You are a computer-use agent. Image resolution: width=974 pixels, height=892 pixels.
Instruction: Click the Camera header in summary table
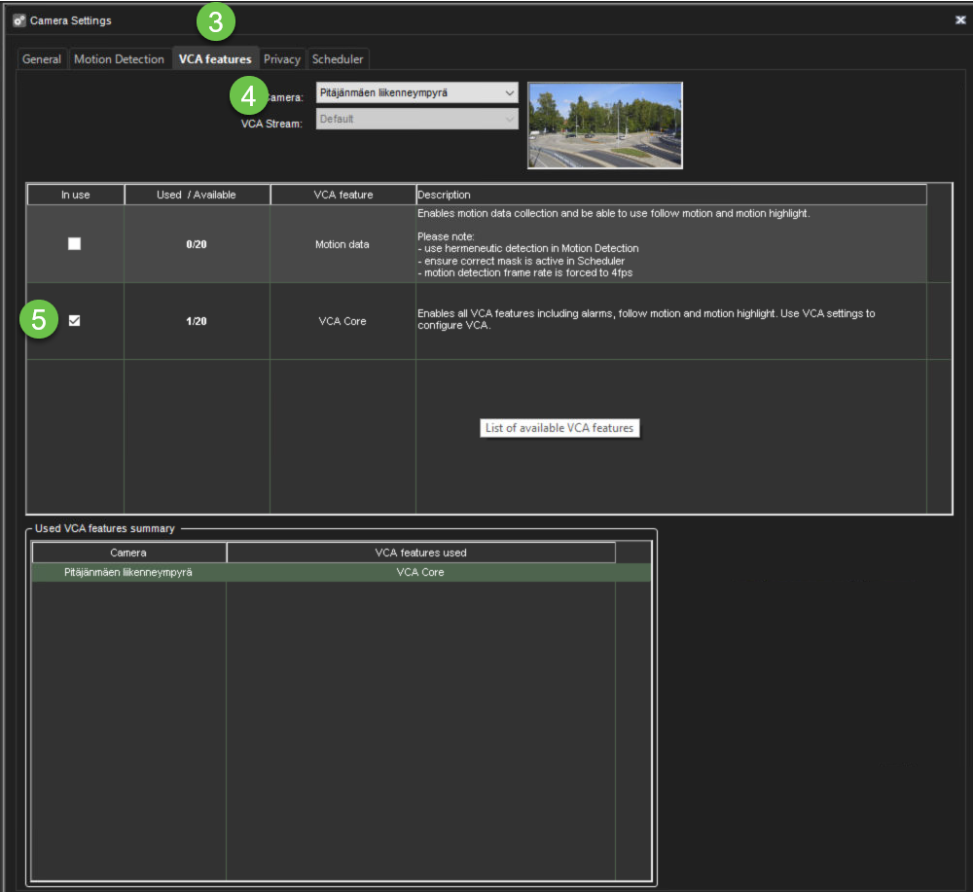(x=128, y=552)
